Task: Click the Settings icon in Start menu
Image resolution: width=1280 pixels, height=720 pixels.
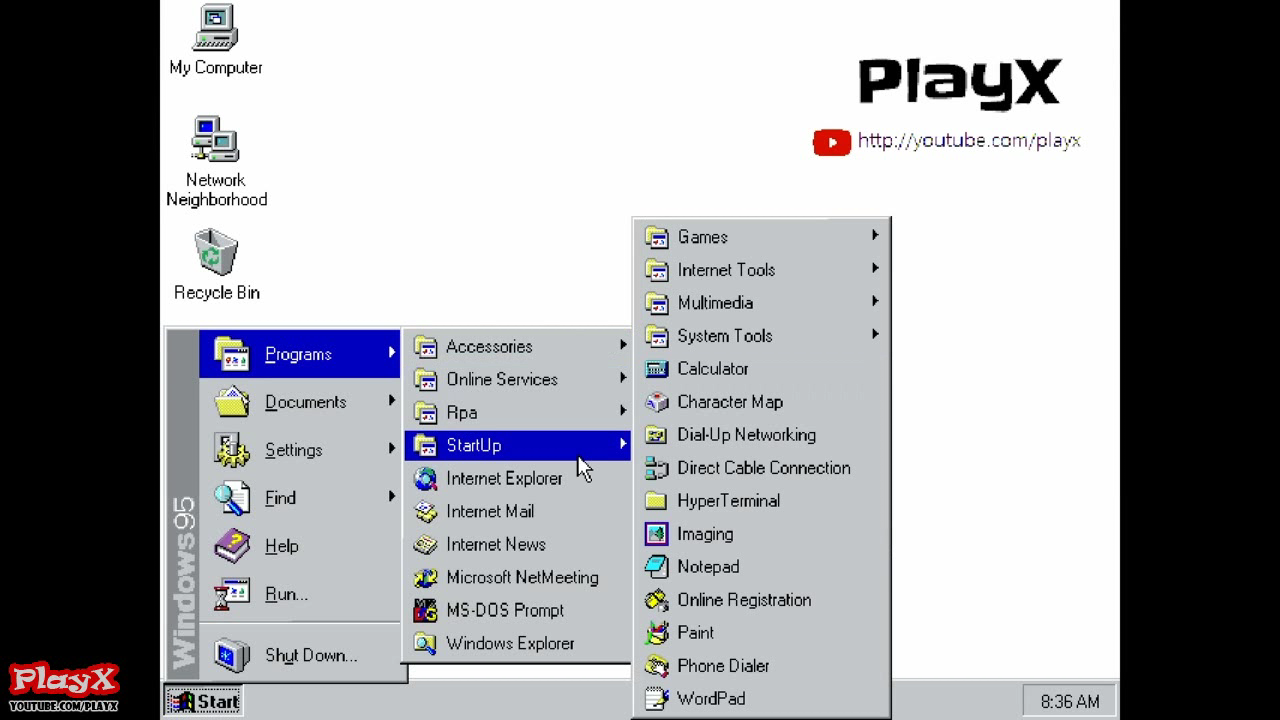Action: point(232,450)
